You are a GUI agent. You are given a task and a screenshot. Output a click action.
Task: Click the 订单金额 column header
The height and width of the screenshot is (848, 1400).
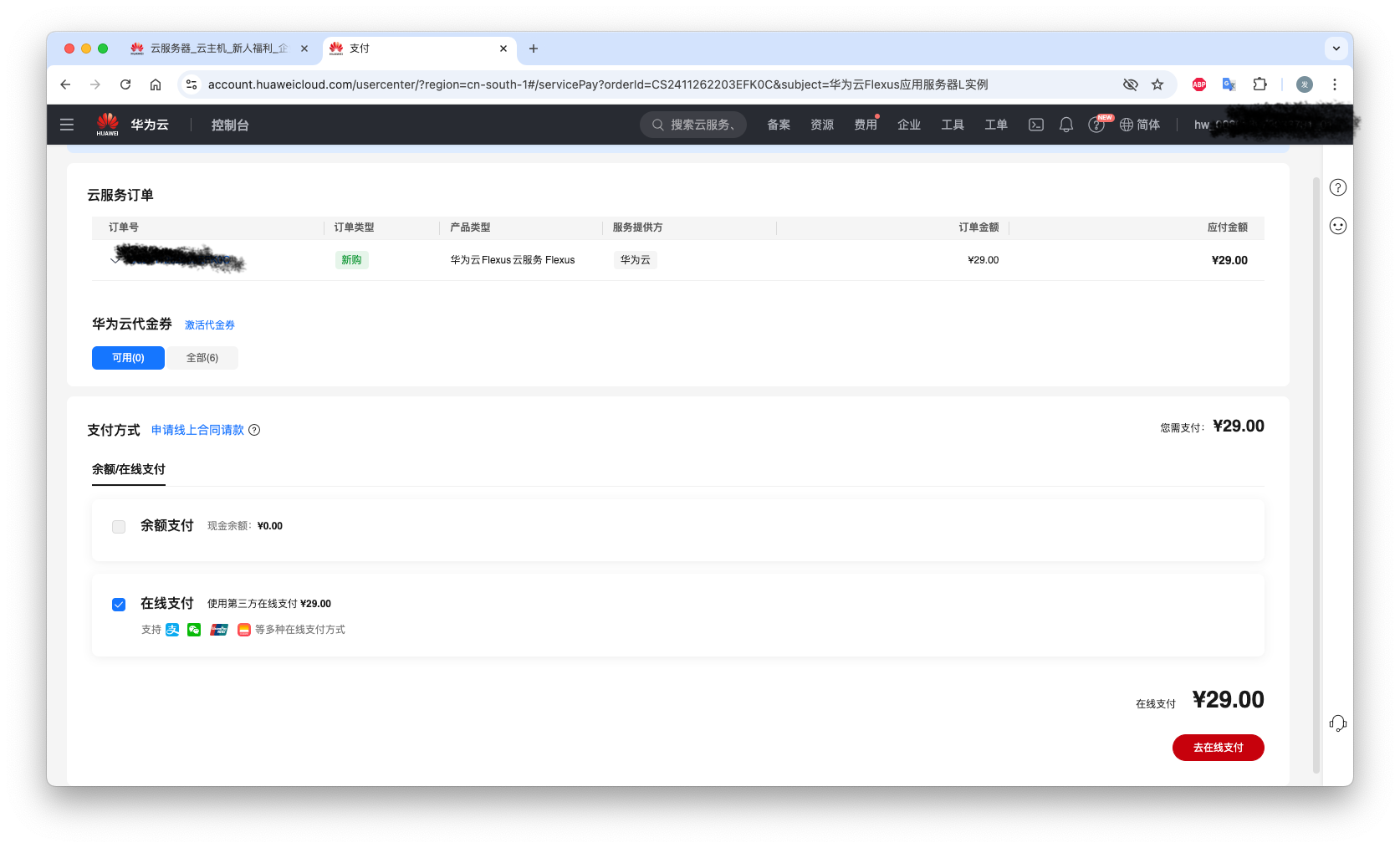point(978,227)
